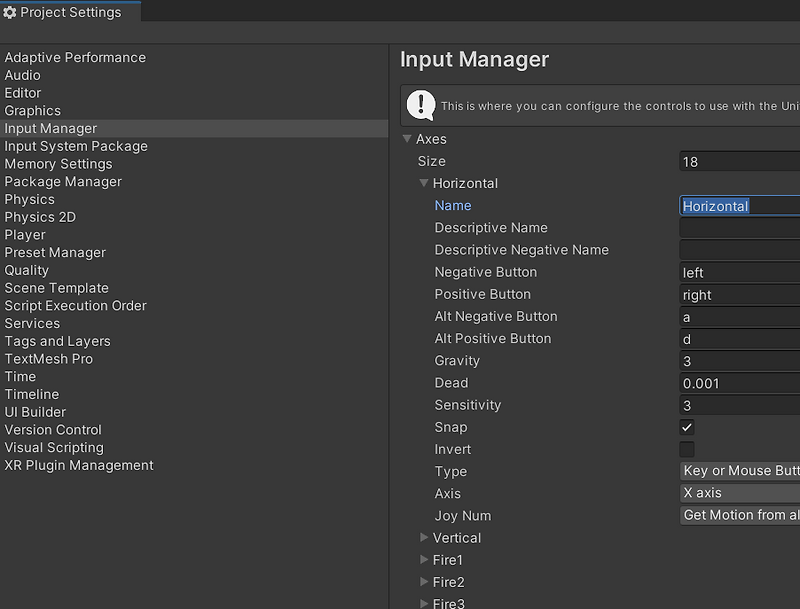Open the Type dropdown for Horizontal
Screen dimensions: 800x609
click(x=739, y=470)
